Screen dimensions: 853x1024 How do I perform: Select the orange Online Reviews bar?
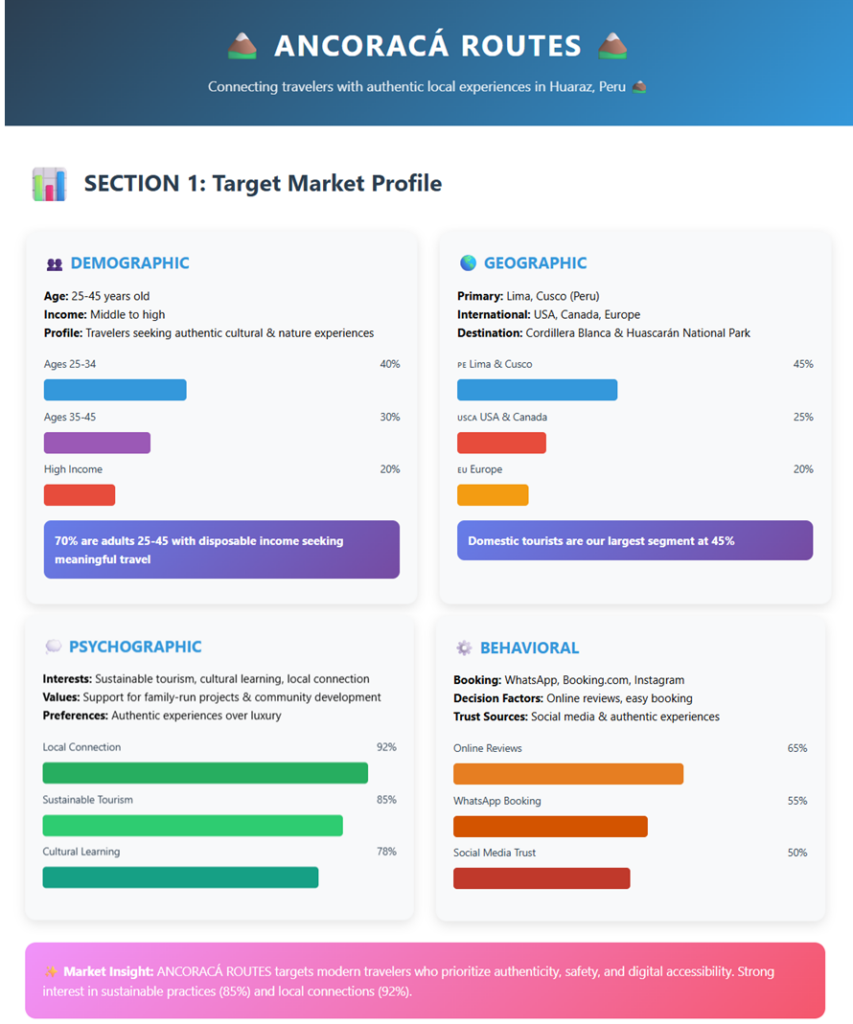[568, 774]
